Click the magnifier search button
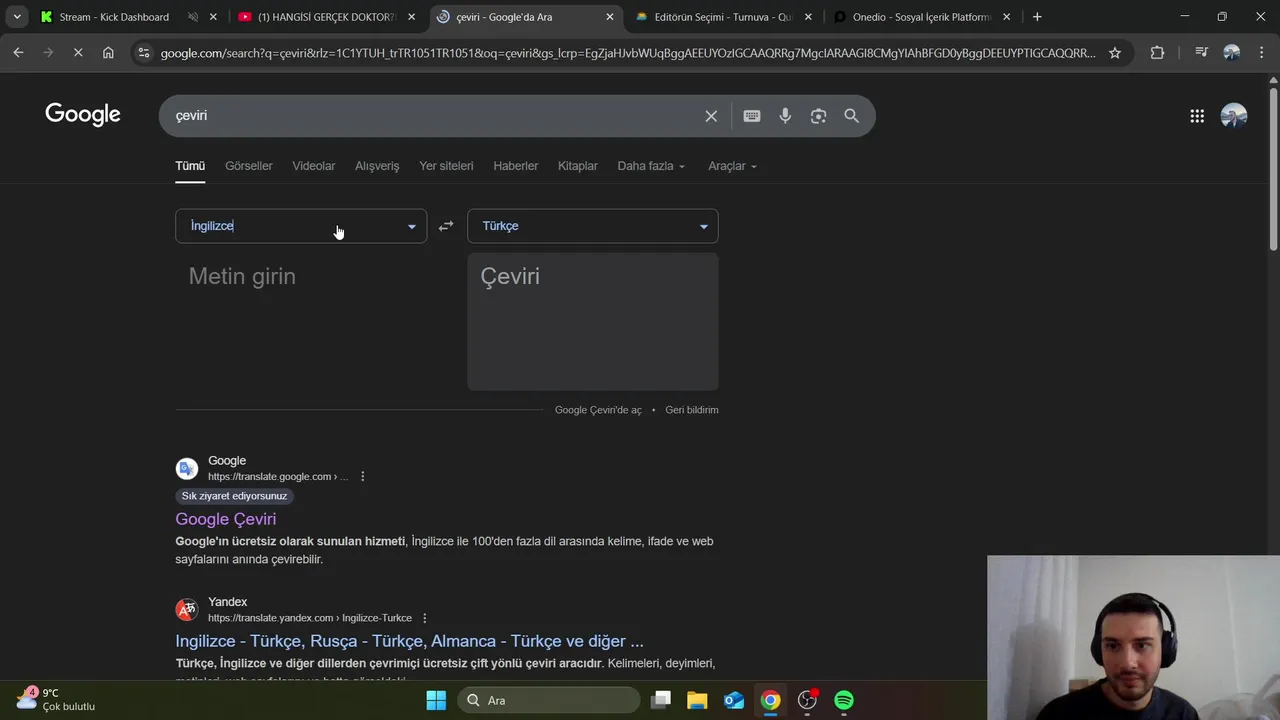This screenshot has width=1280, height=720. click(x=851, y=116)
